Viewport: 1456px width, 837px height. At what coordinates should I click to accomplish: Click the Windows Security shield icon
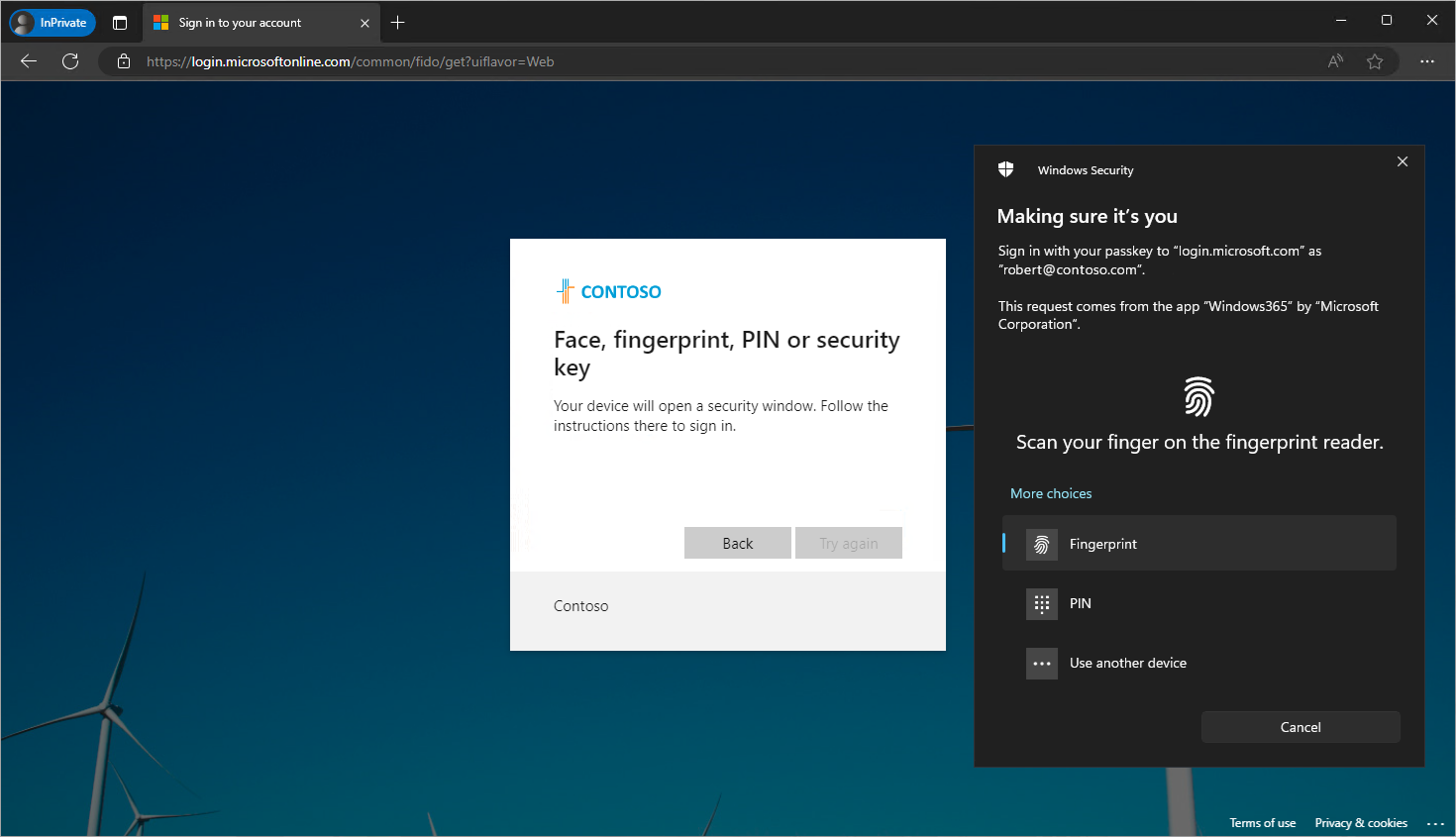[1005, 168]
